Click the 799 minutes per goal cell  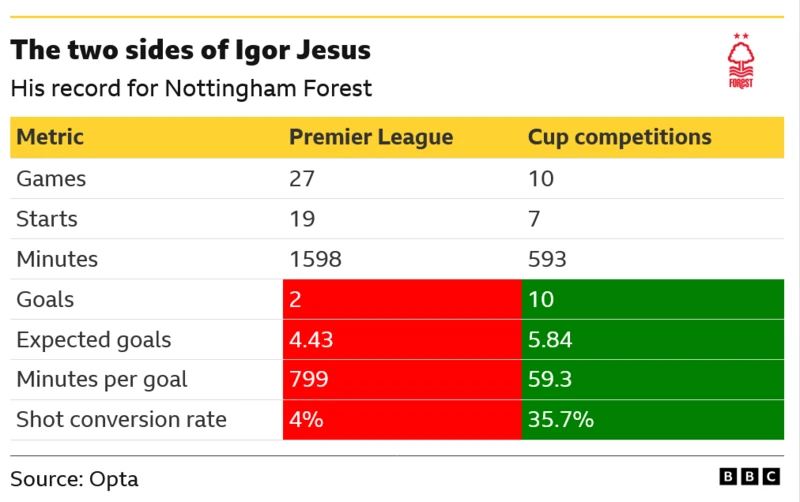[x=402, y=379]
